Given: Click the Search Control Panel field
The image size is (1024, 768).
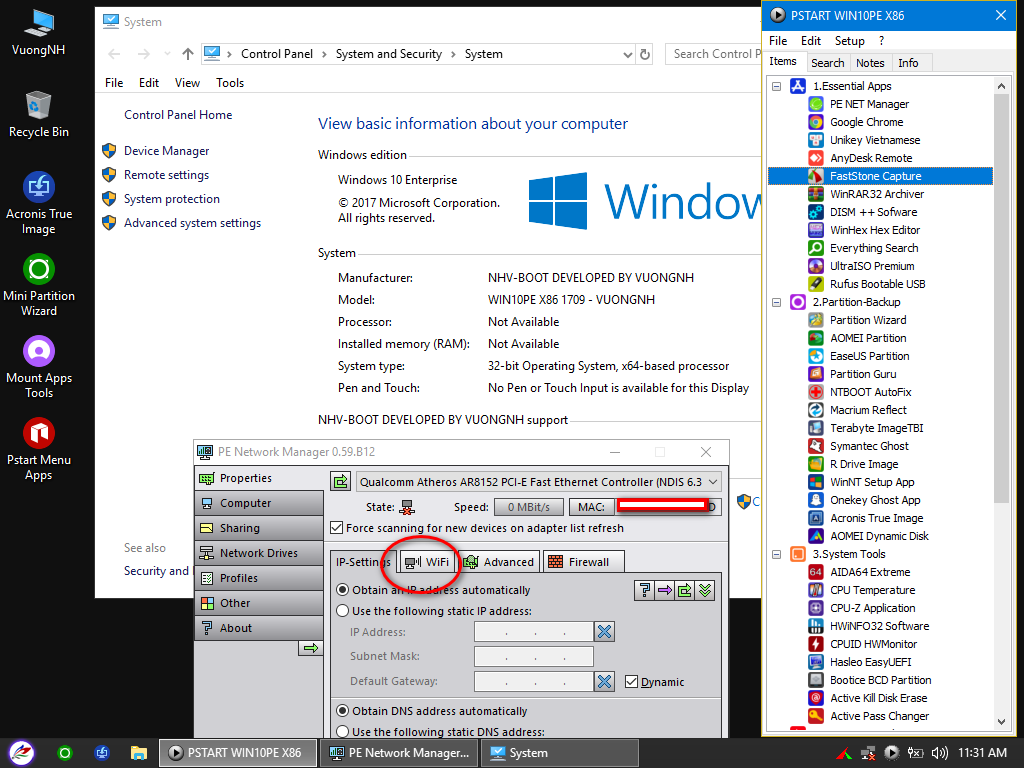Looking at the screenshot, I should [713, 54].
